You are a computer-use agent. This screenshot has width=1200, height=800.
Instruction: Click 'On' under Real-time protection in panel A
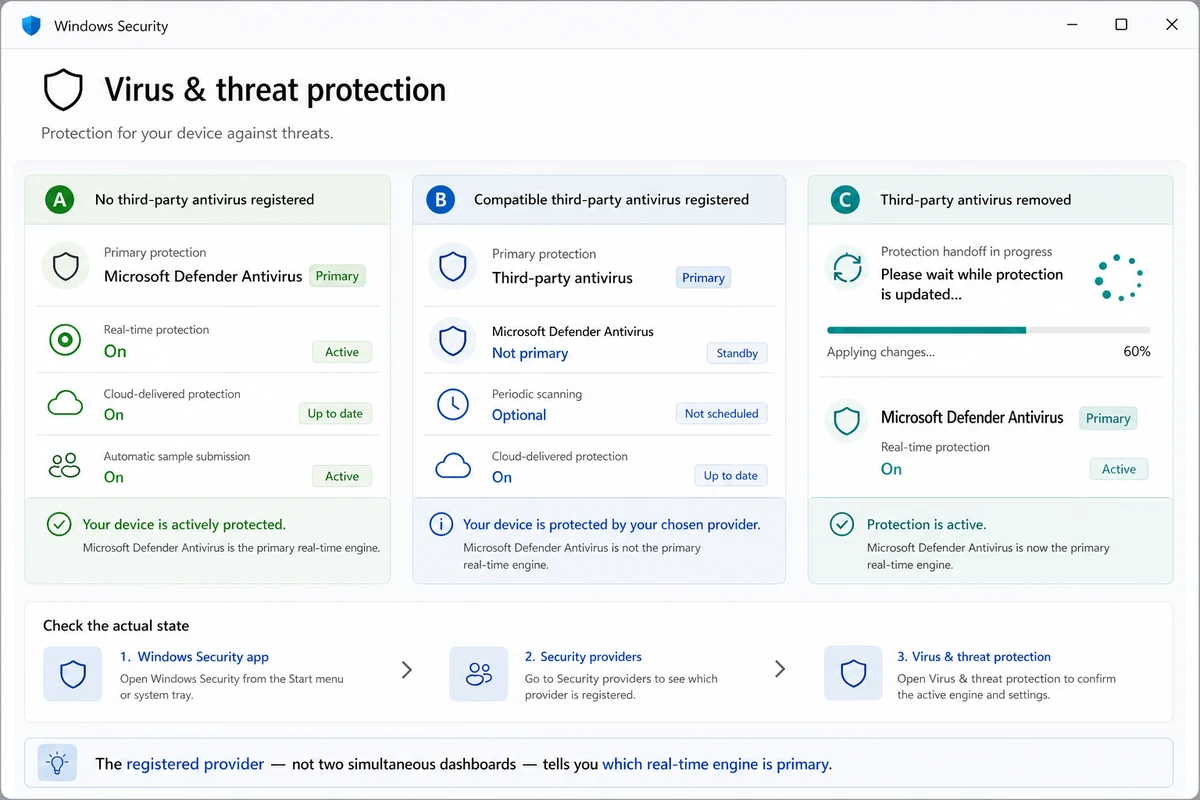[115, 351]
